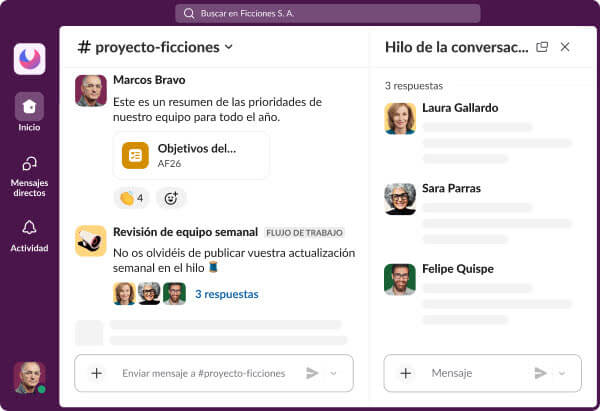This screenshot has height=411, width=600.
Task: Go to Inicio in the sidebar
Action: [29, 107]
